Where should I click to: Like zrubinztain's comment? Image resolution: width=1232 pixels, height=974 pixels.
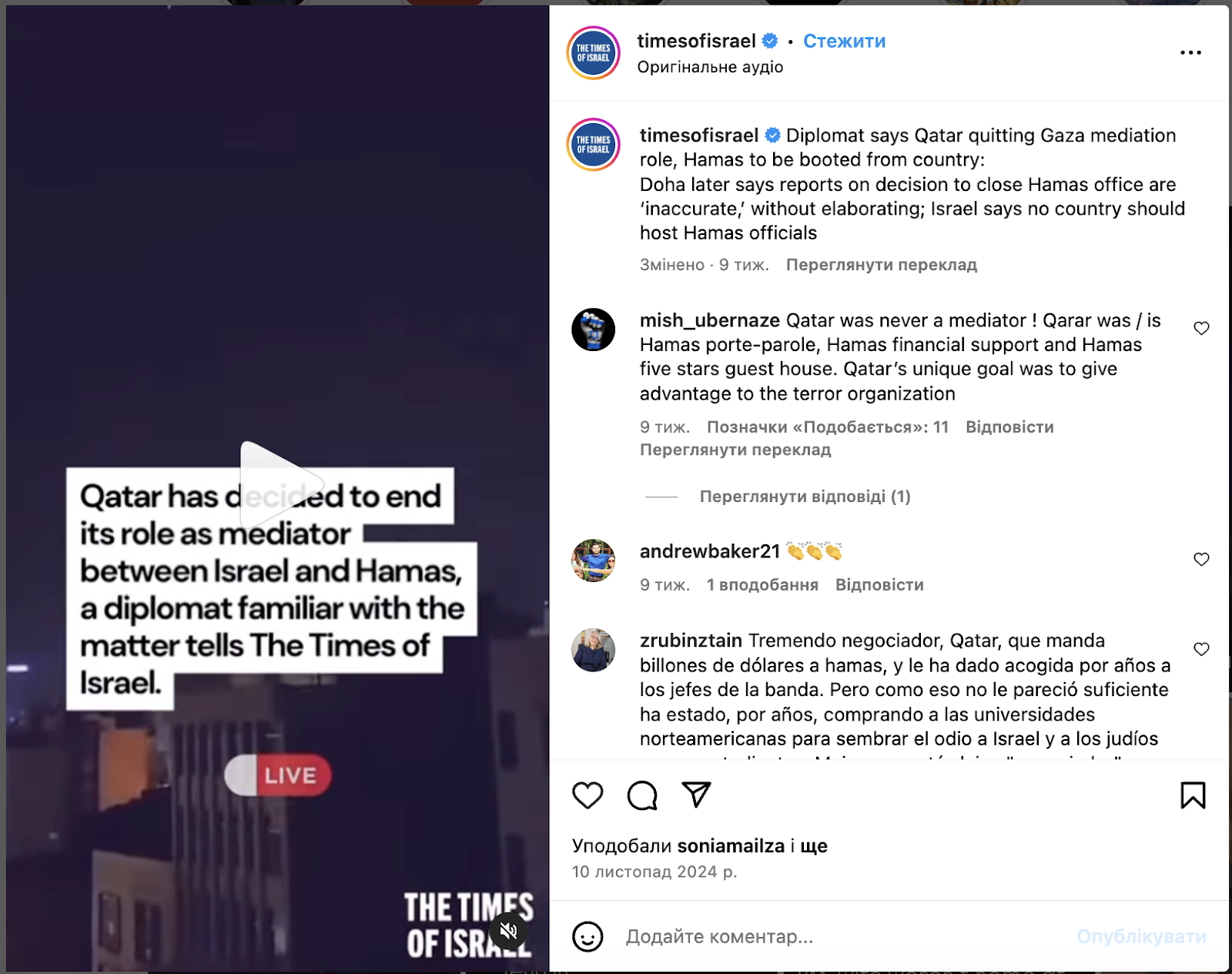(x=1201, y=650)
